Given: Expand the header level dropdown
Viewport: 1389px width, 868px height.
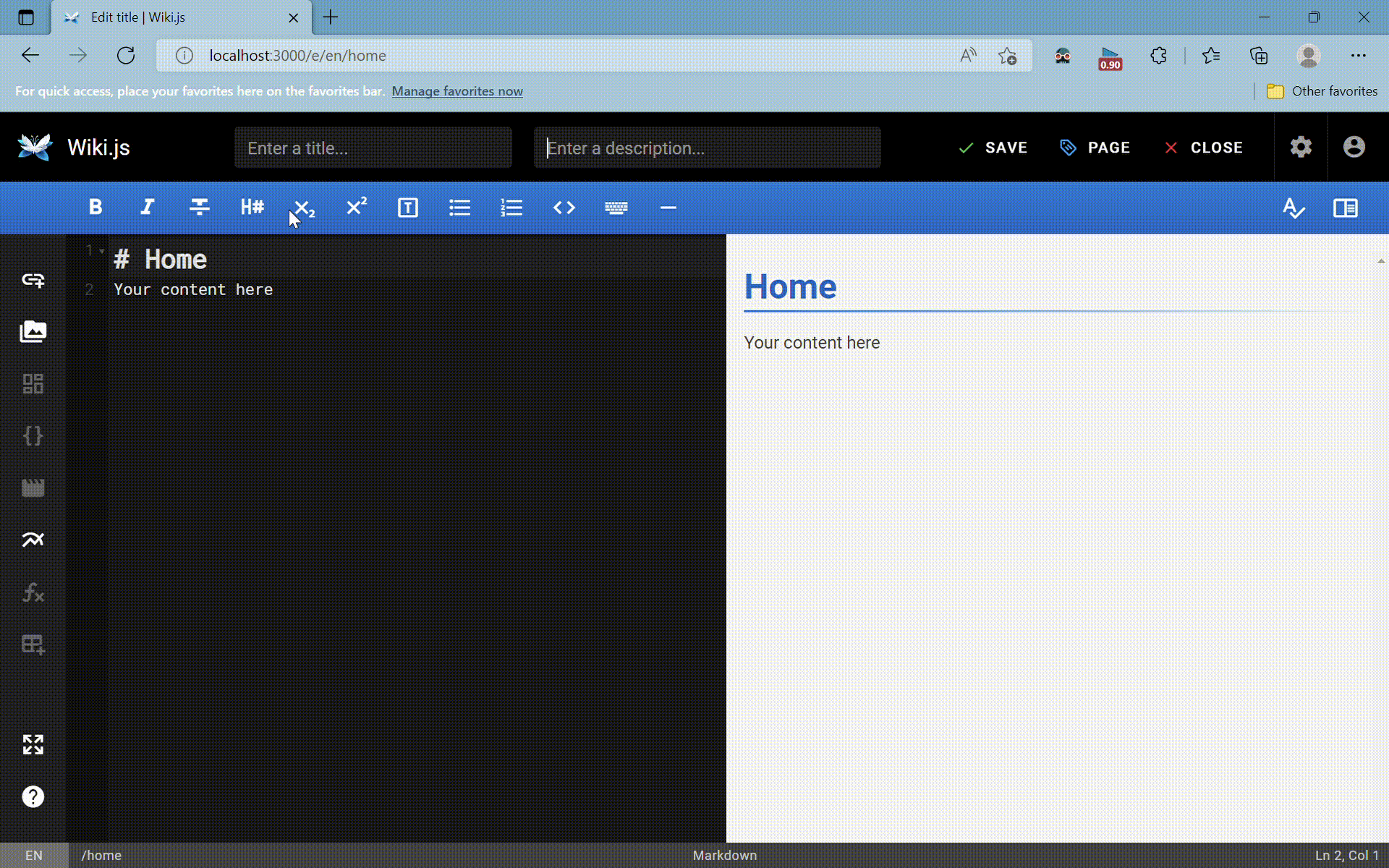Looking at the screenshot, I should 252,208.
